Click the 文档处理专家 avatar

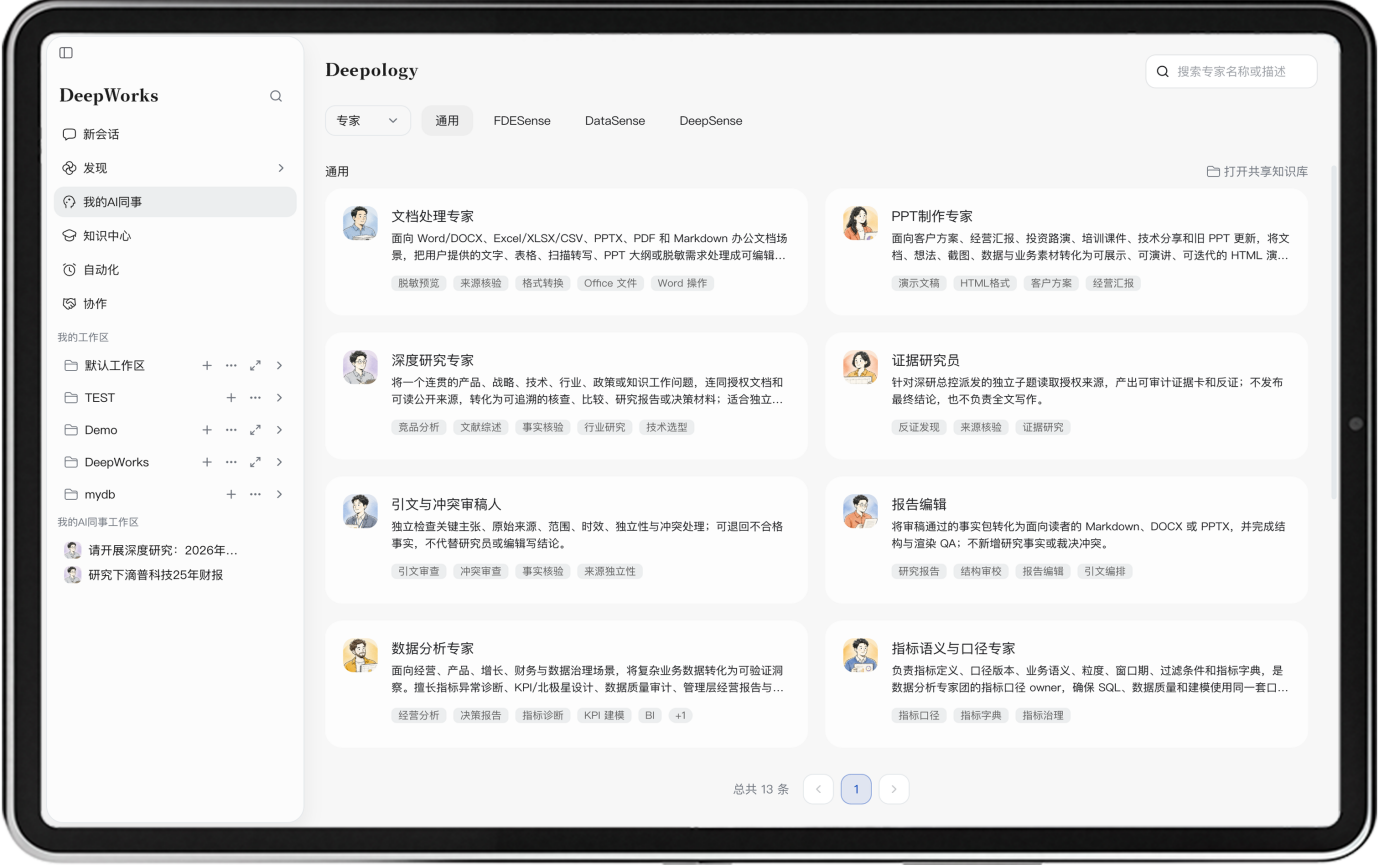click(360, 223)
